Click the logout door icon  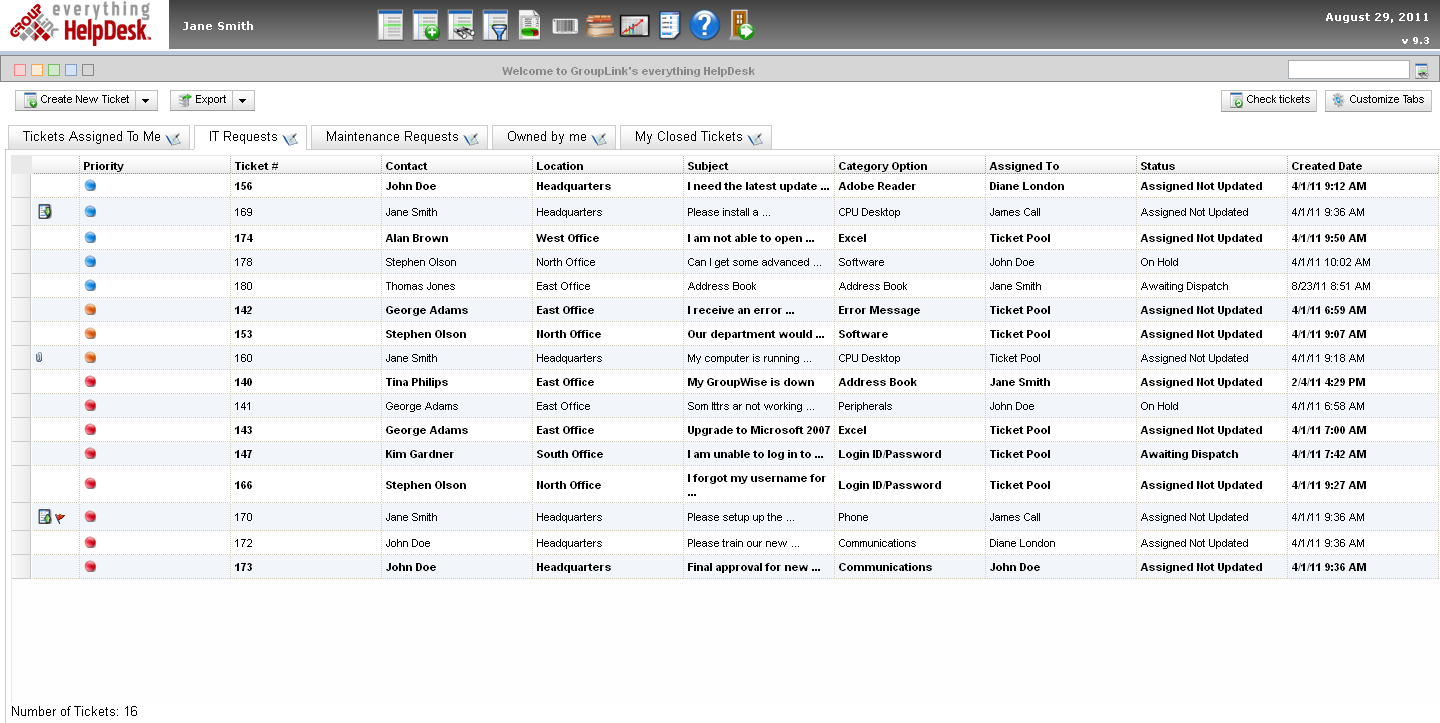point(741,25)
